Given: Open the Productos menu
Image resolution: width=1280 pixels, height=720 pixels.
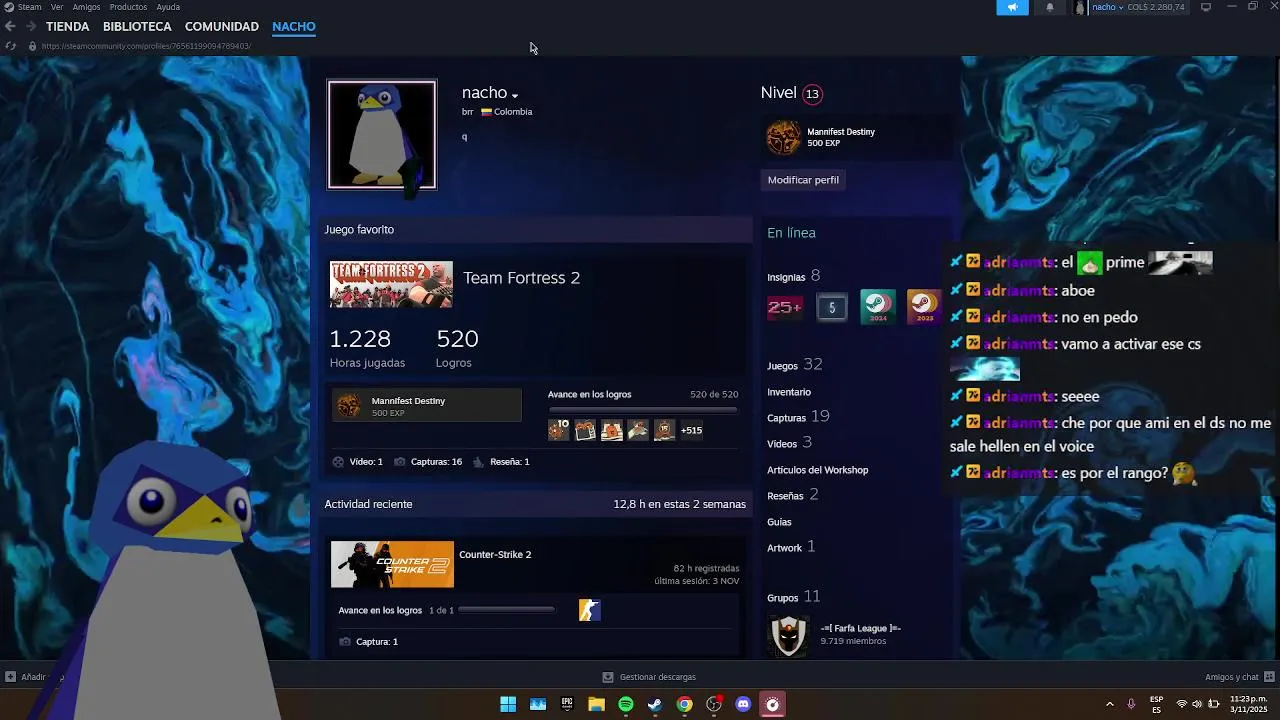Looking at the screenshot, I should click(128, 7).
